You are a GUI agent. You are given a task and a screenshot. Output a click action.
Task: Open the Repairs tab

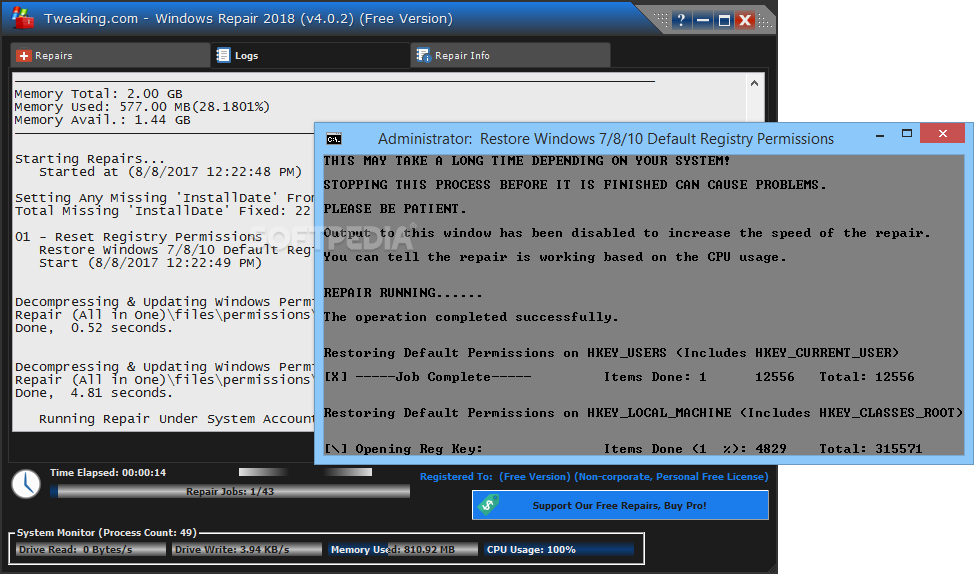coord(110,55)
